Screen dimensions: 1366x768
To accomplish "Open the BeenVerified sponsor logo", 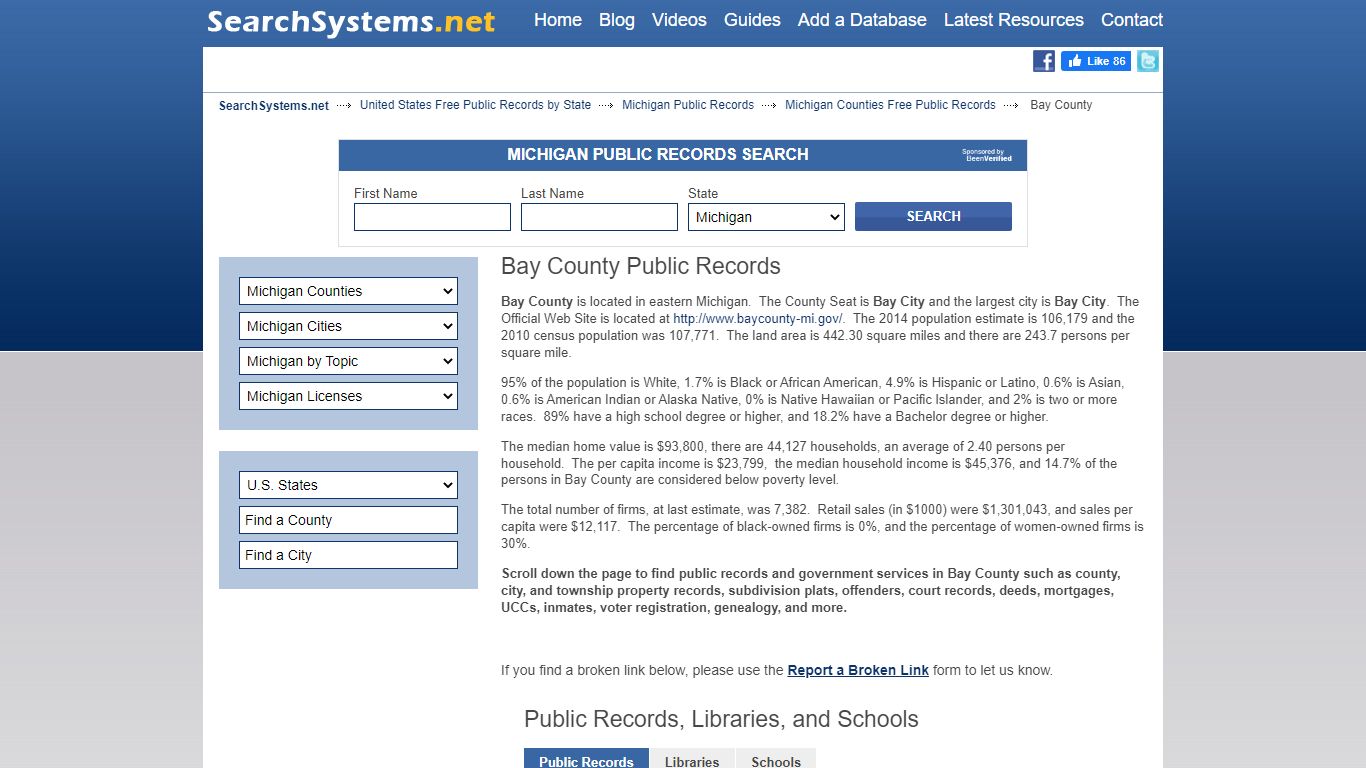I will pyautogui.click(x=987, y=155).
